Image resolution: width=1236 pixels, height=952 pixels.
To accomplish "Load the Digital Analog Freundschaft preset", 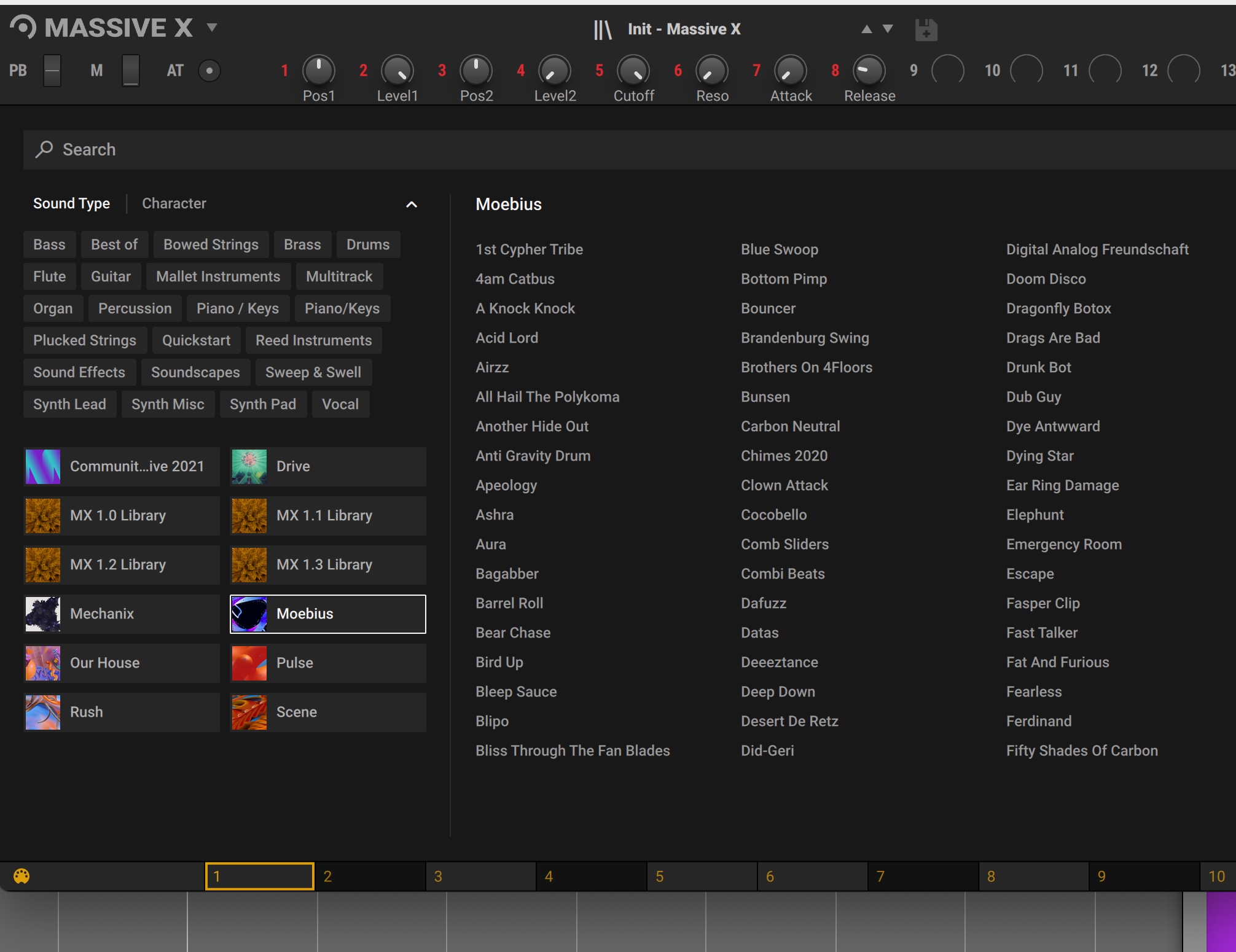I will [x=1097, y=249].
